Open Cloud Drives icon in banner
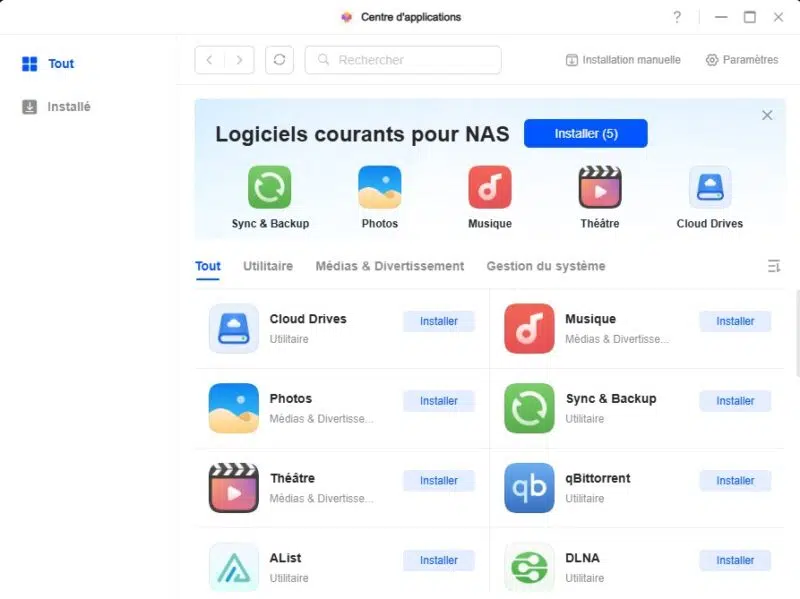The image size is (800, 599). point(710,187)
